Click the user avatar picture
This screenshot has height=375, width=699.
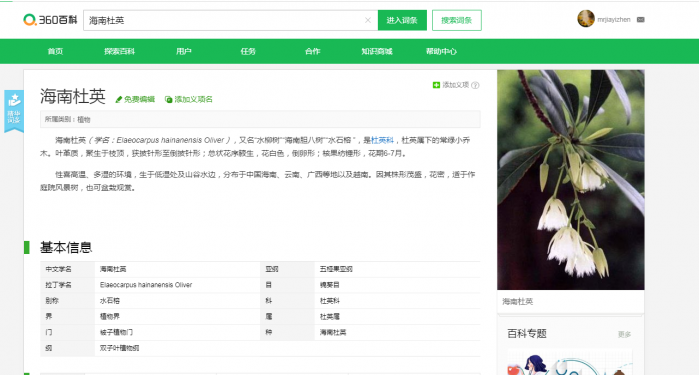click(586, 19)
